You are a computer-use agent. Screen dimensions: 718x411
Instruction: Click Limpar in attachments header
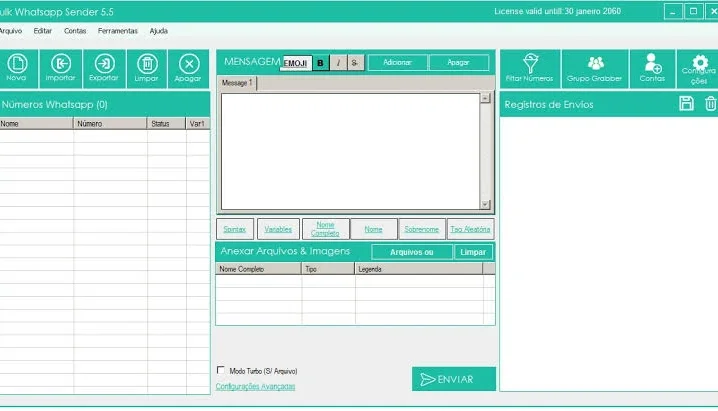[x=473, y=252]
